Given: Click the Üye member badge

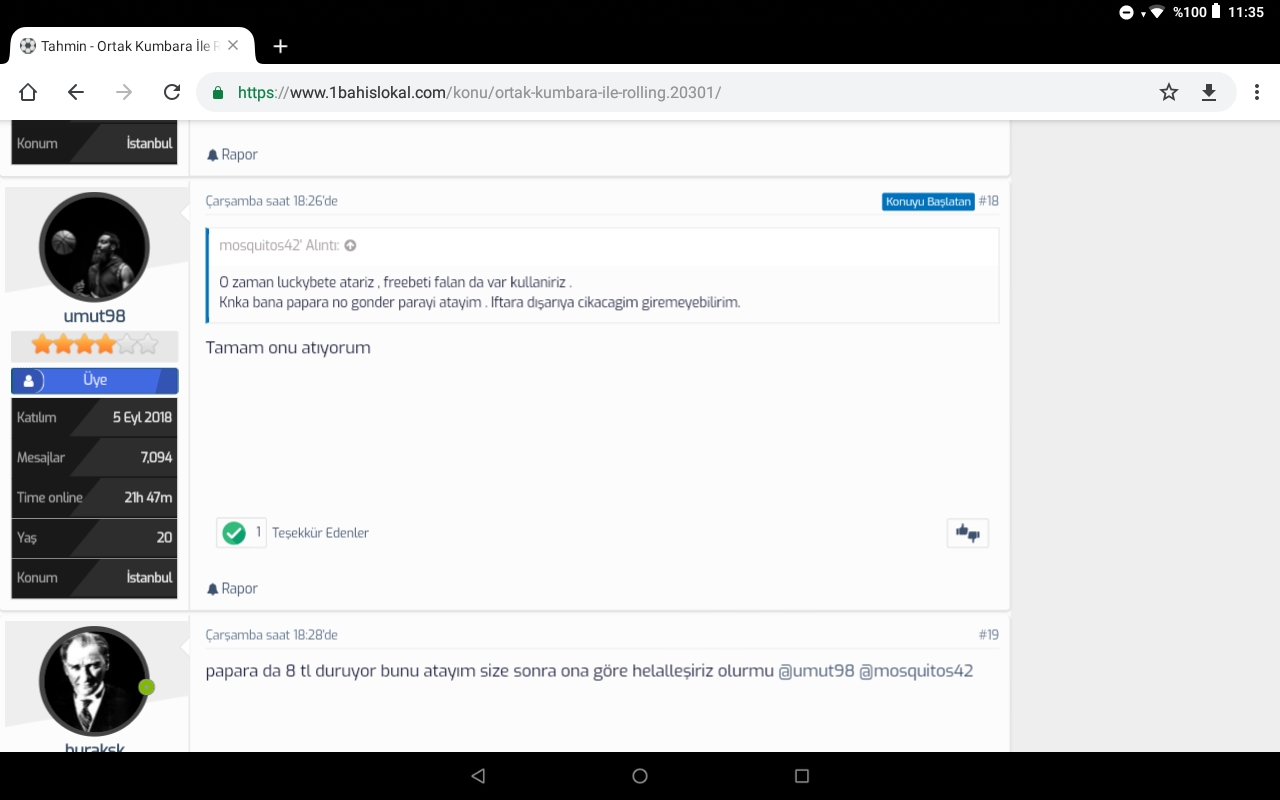Looking at the screenshot, I should point(95,380).
